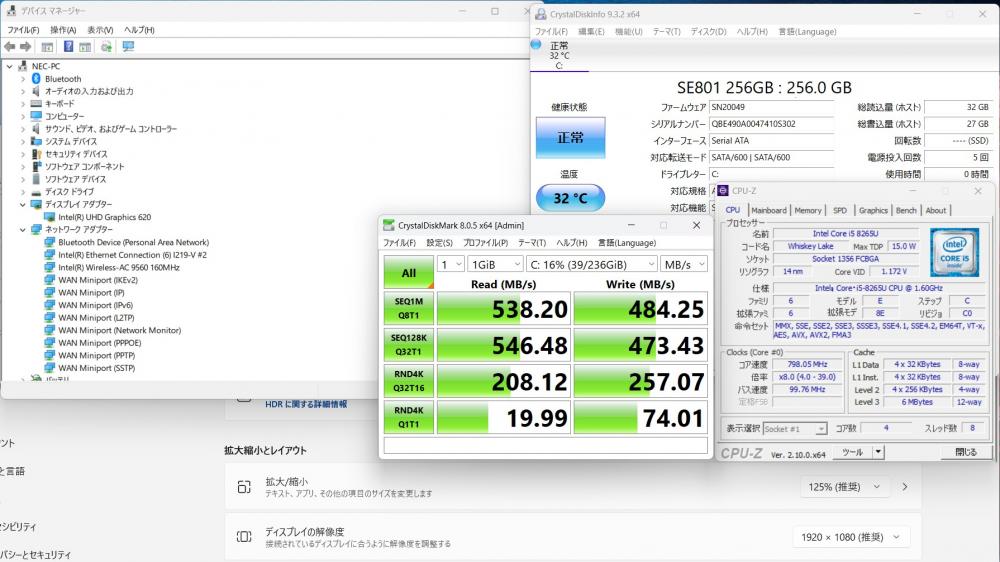
Task: Run the RND4K Q32T16 benchmark
Action: 409,381
